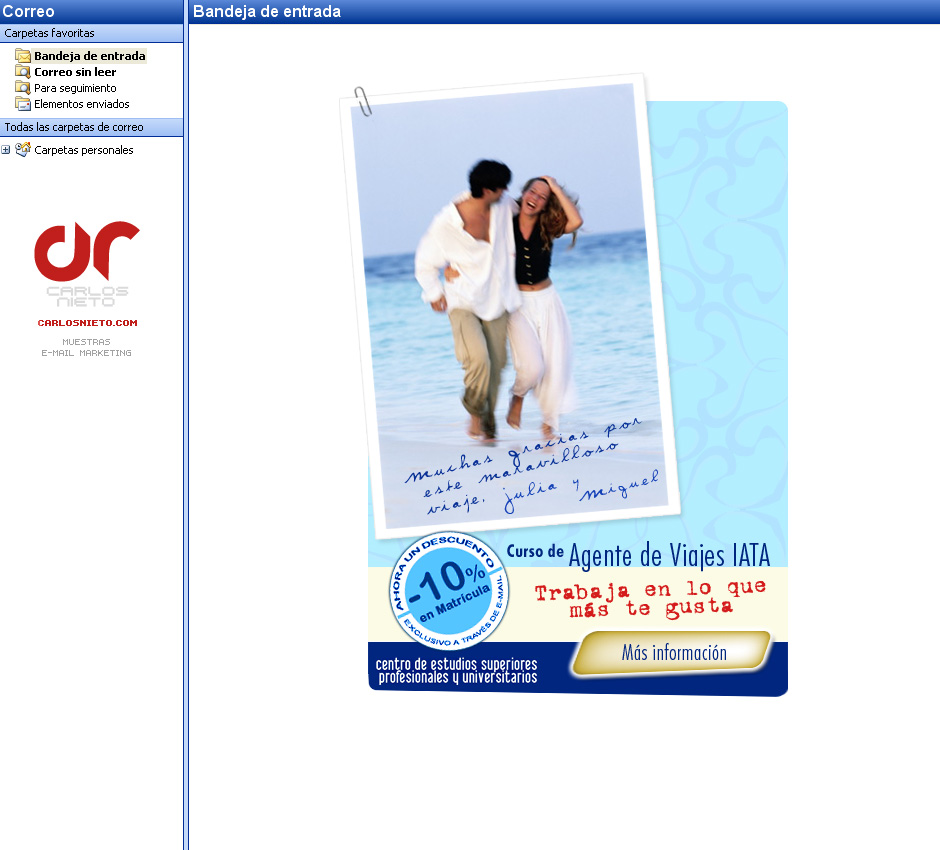Click the Carlos Nieto red logo
This screenshot has width=940, height=850.
tap(87, 252)
